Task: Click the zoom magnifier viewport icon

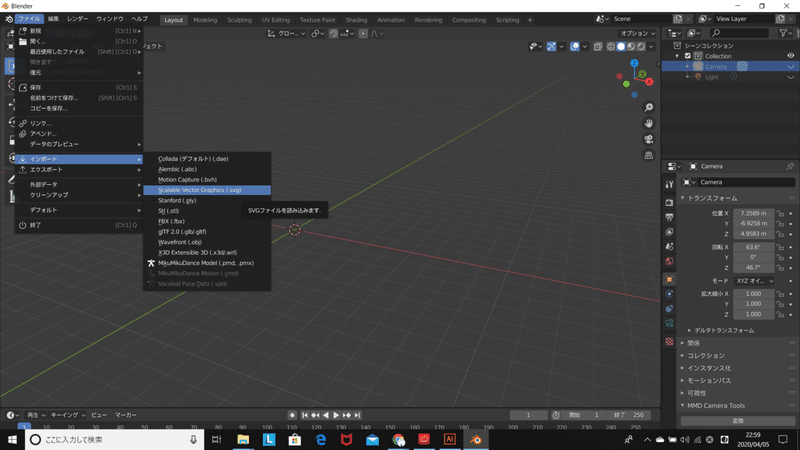Action: [648, 108]
